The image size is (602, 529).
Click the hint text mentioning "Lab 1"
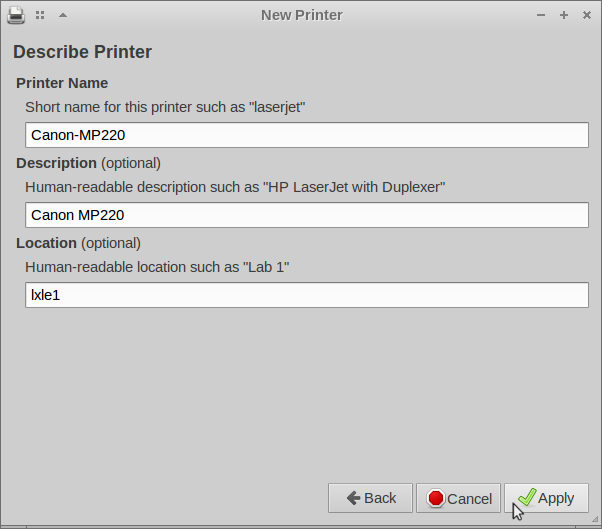point(157,267)
